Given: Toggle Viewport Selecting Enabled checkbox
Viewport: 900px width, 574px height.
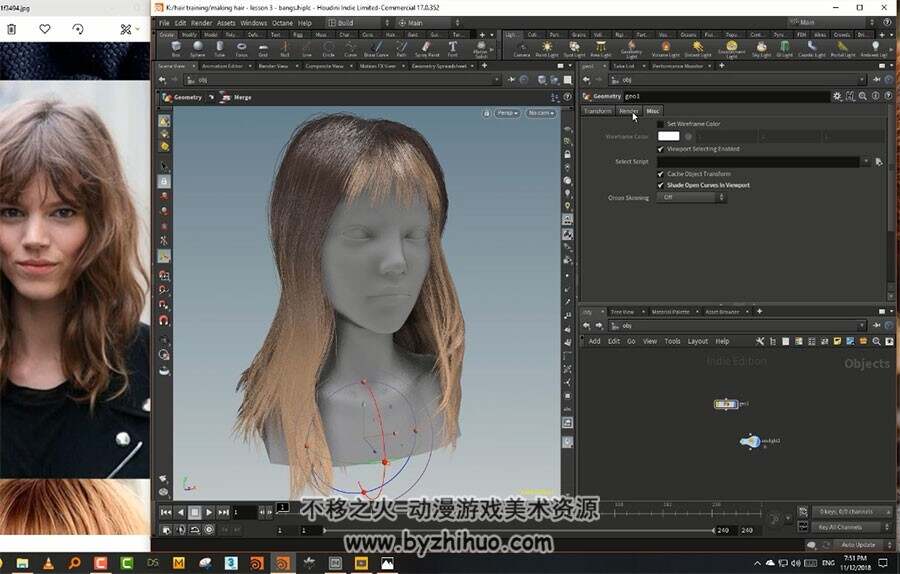Looking at the screenshot, I should [x=661, y=149].
